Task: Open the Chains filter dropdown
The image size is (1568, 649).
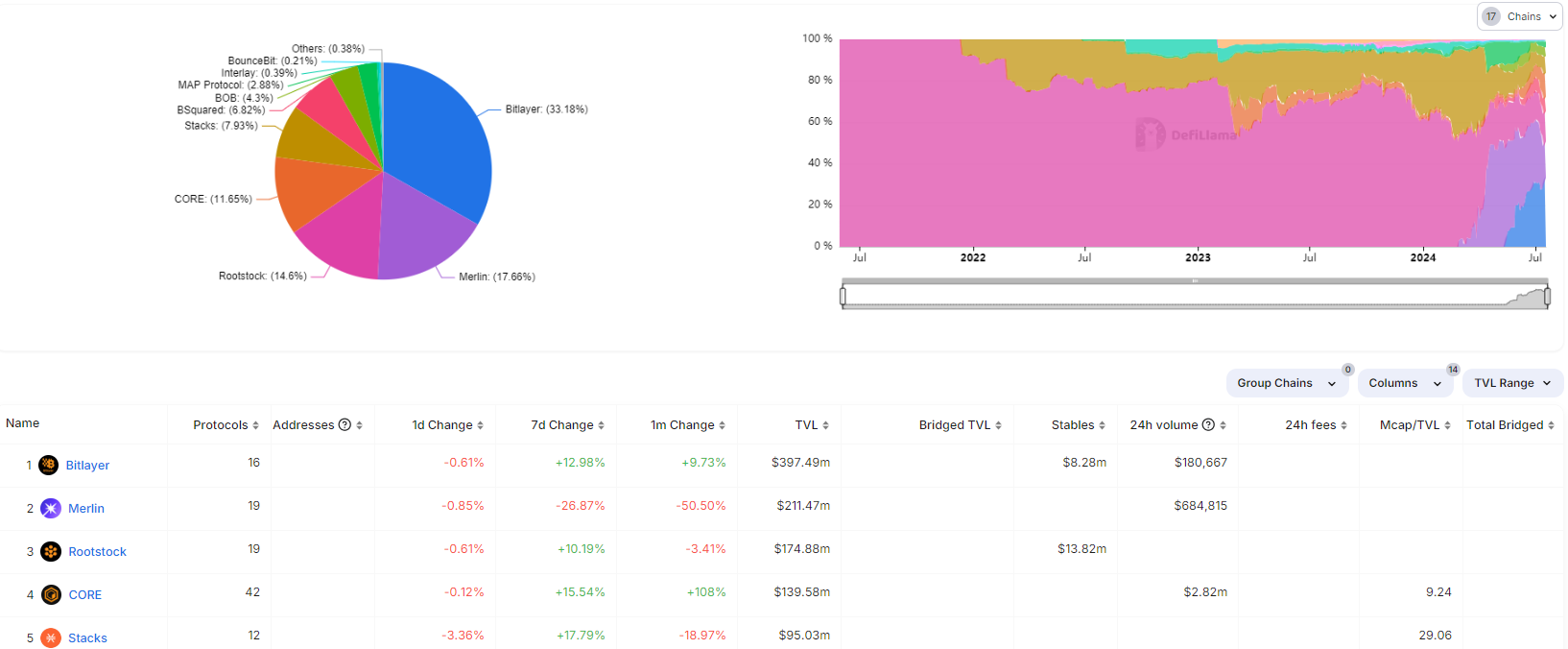Action: [1520, 16]
